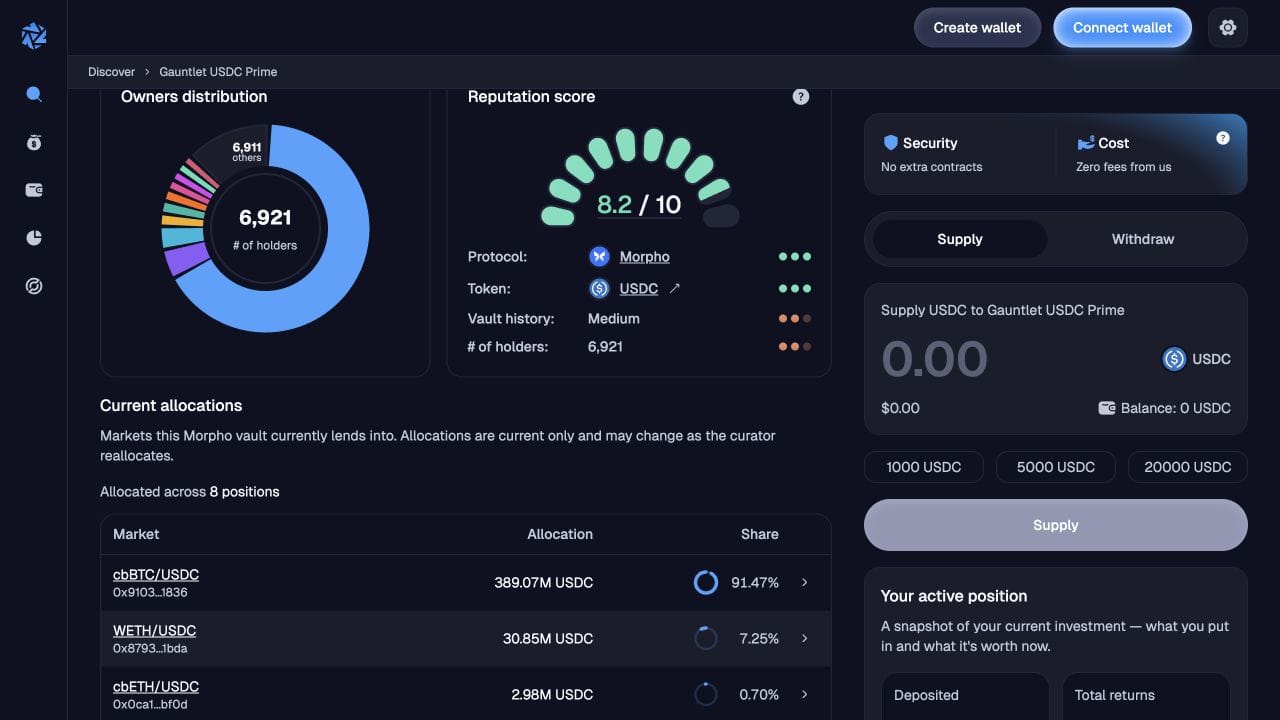Image resolution: width=1280 pixels, height=720 pixels.
Task: Click Gauntlet USDC Prime breadcrumb item
Action: click(218, 72)
